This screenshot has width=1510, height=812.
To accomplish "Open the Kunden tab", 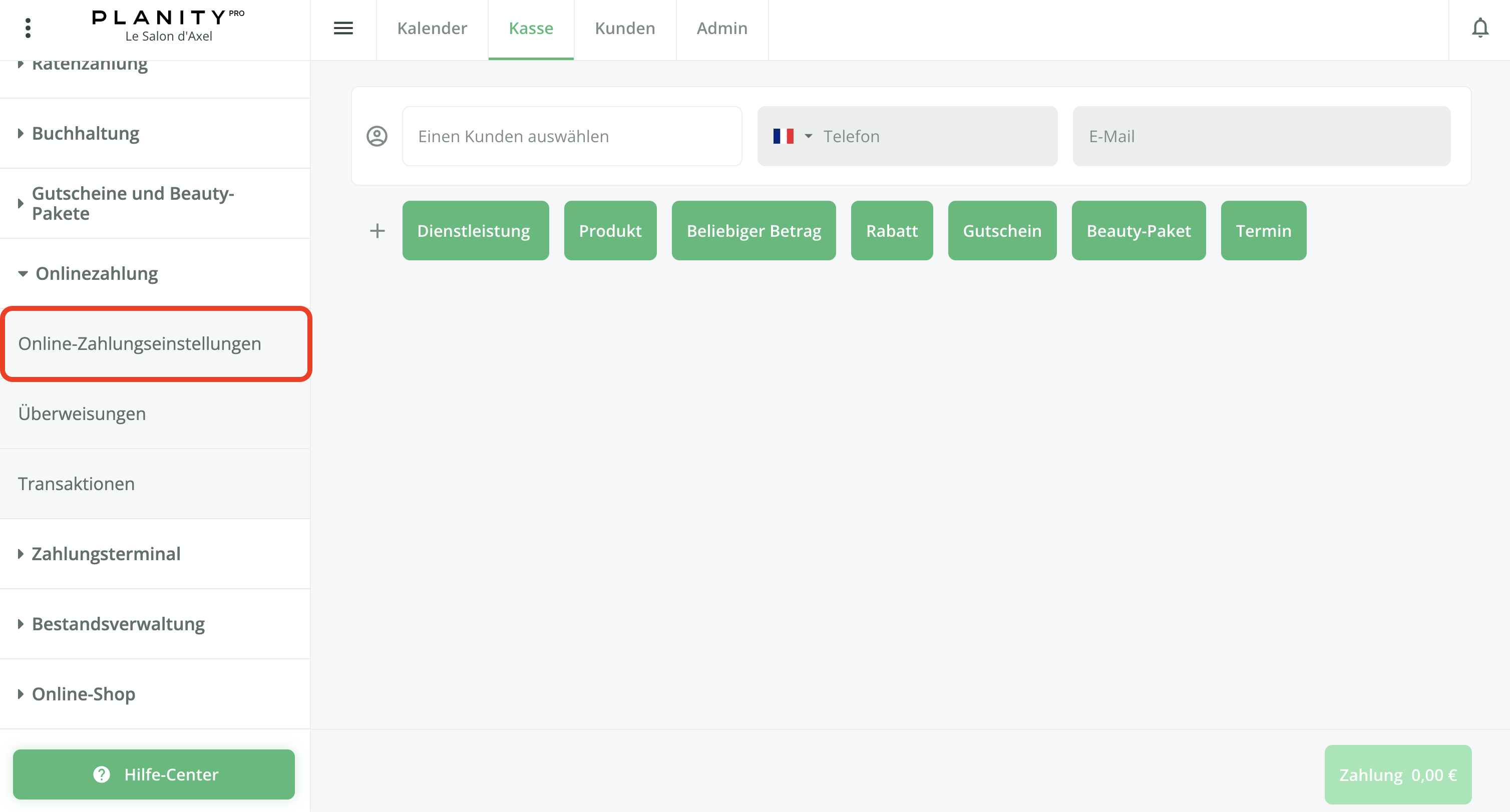I will coord(625,28).
